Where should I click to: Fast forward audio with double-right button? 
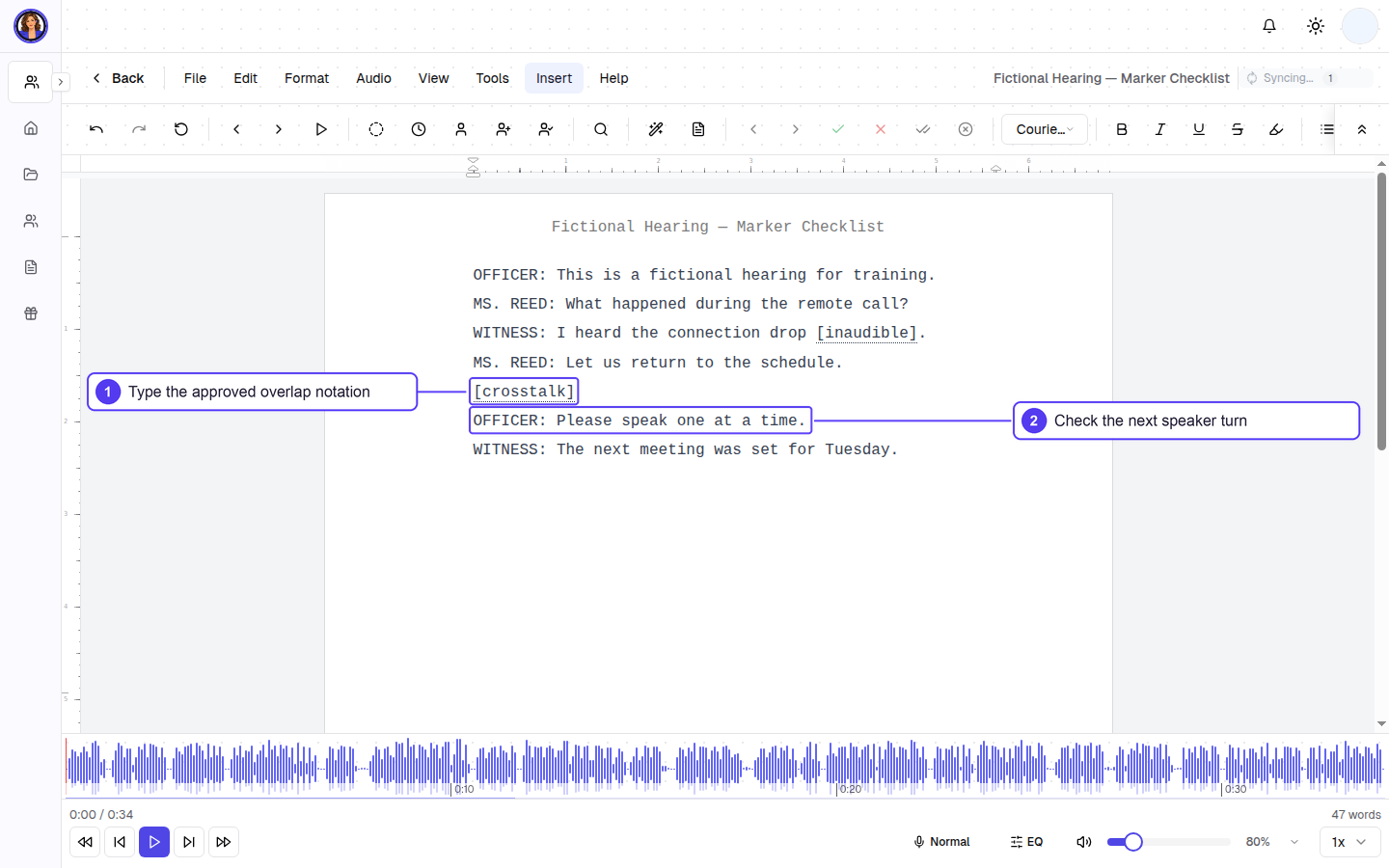(224, 842)
